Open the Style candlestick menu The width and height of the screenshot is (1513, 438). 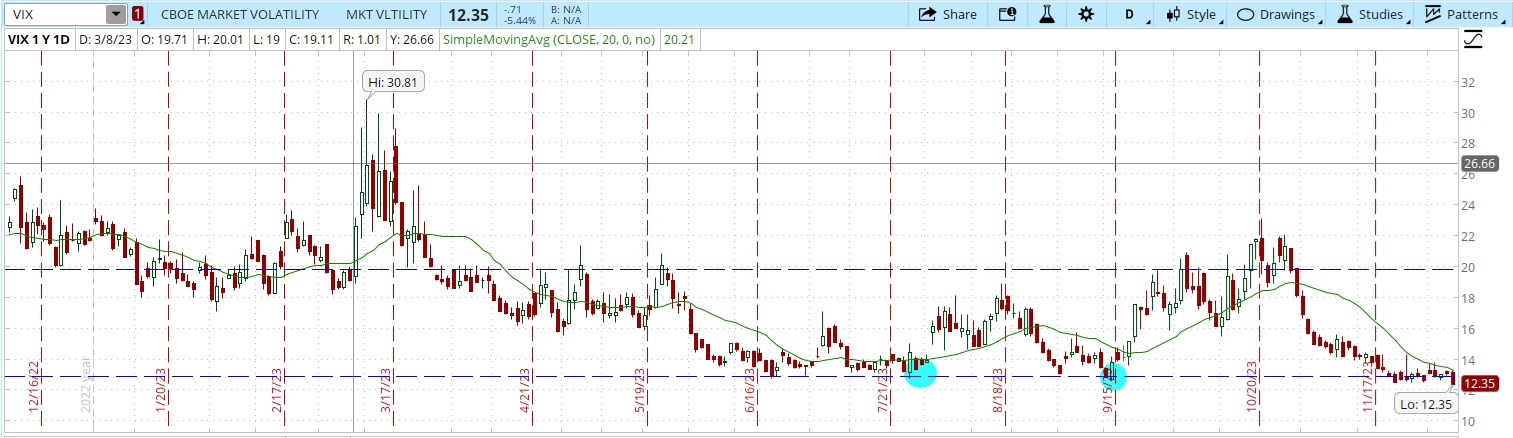pos(1190,14)
